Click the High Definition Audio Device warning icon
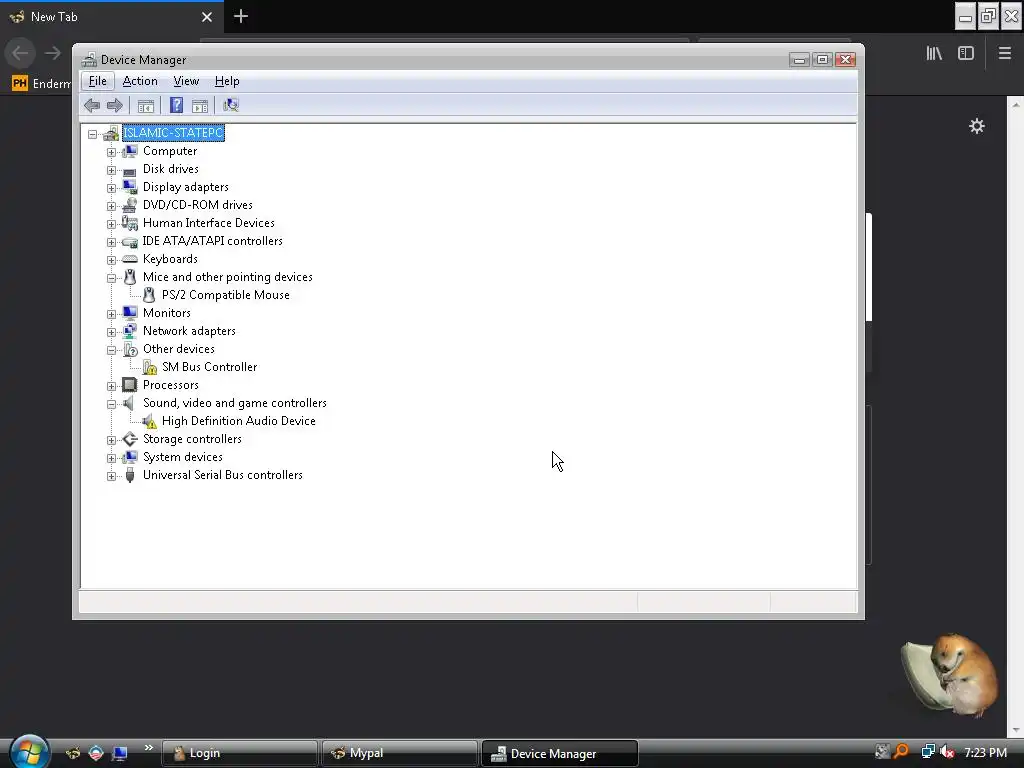The width and height of the screenshot is (1024, 768). (150, 421)
